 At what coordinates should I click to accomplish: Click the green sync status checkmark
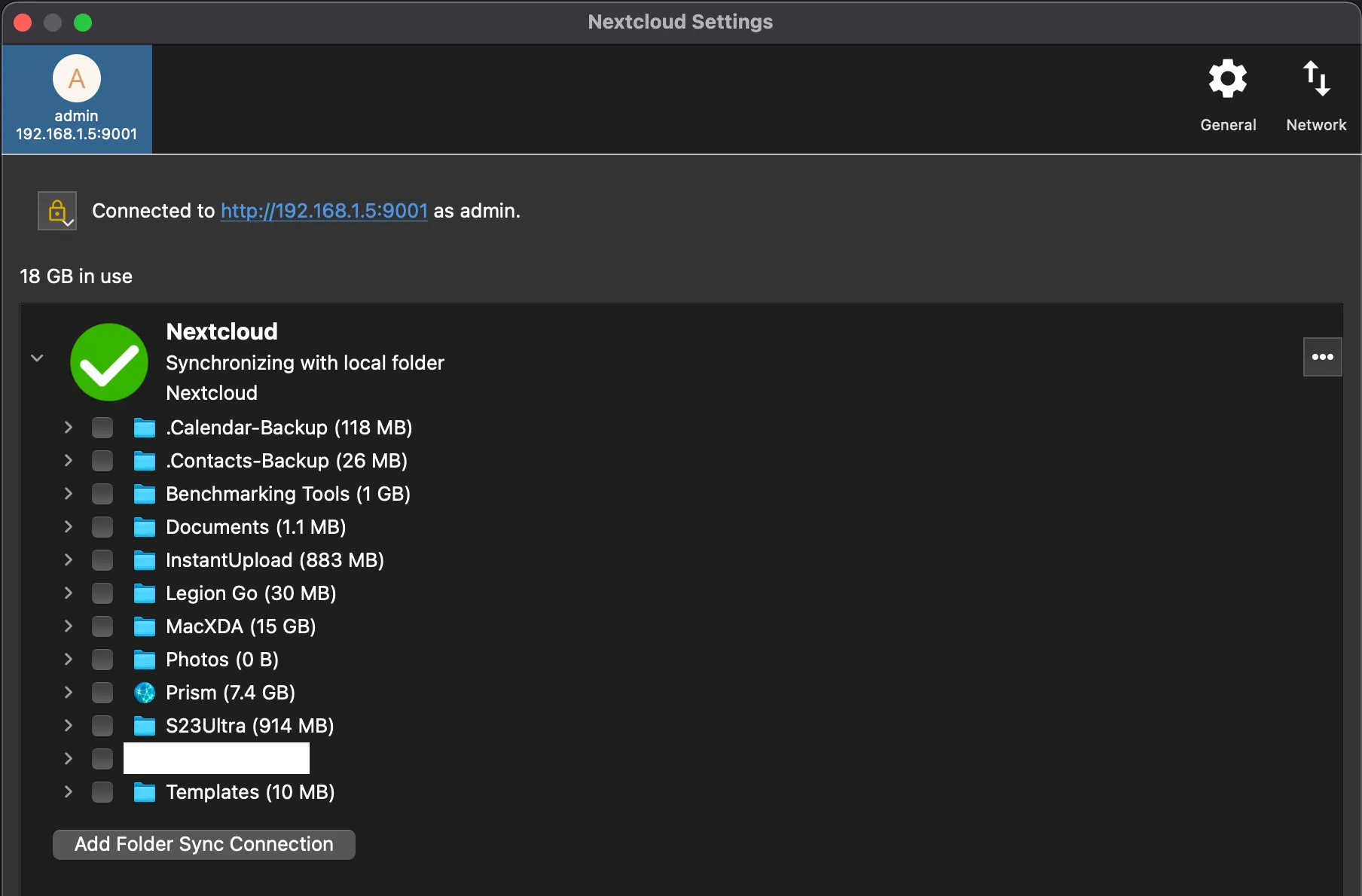coord(109,362)
